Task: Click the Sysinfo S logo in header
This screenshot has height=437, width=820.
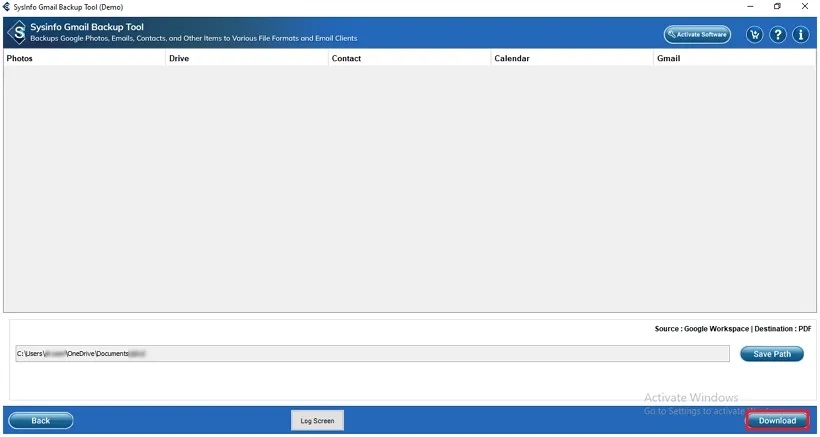Action: (x=18, y=33)
